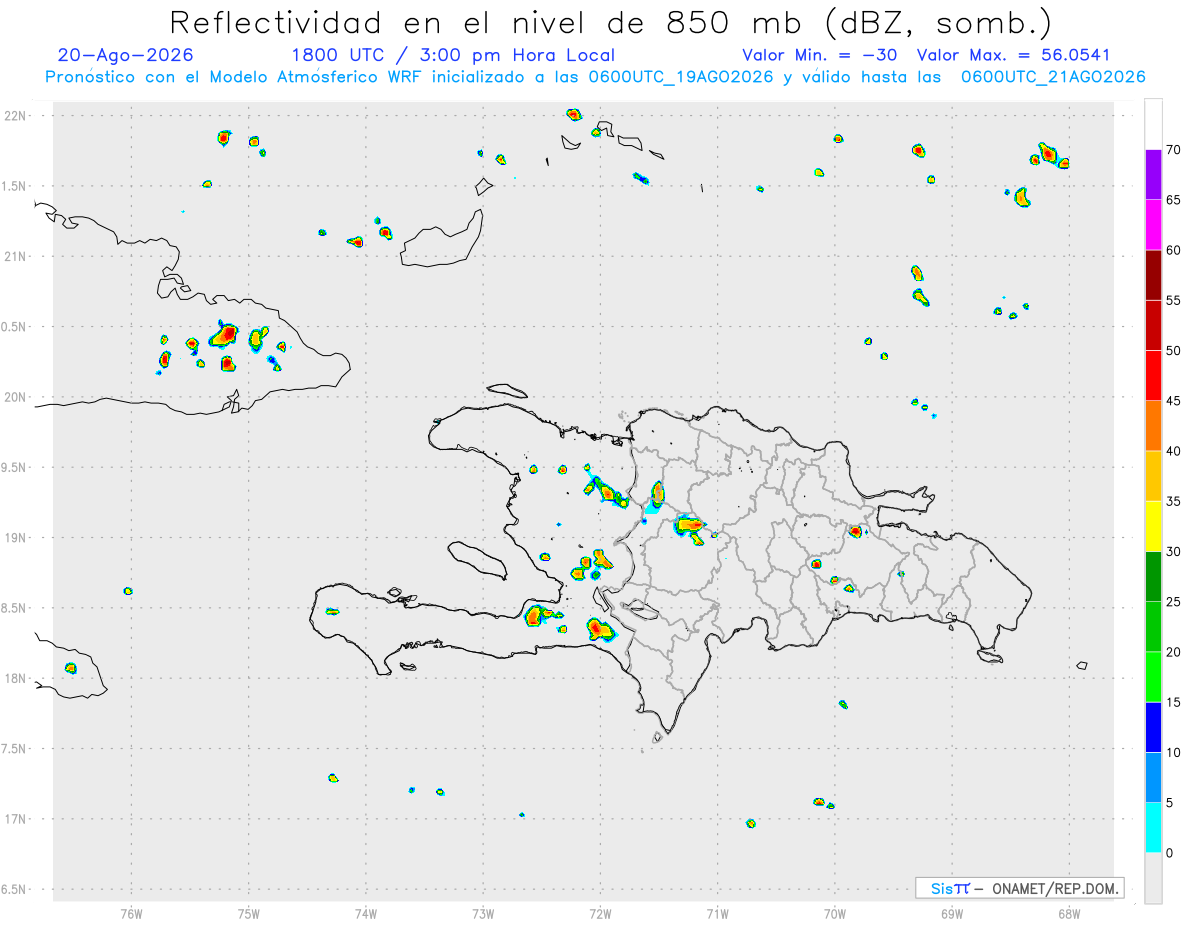Click the longitude label '70W'
The width and height of the screenshot is (1200, 927).
(835, 913)
